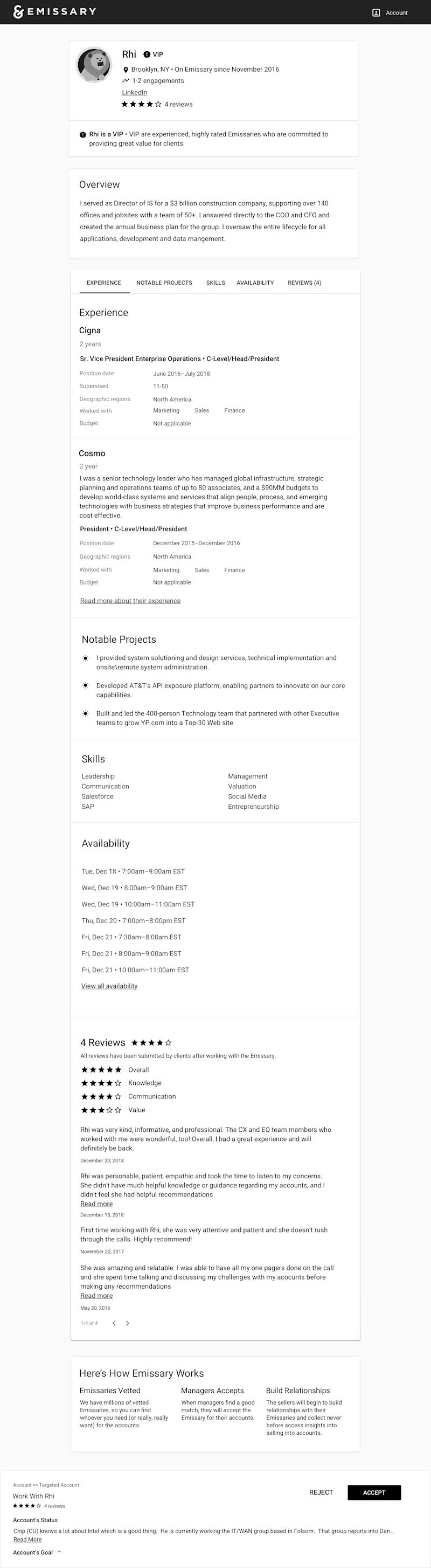Click View all availability link
Viewport: 431px width, 1568px height.
109,986
